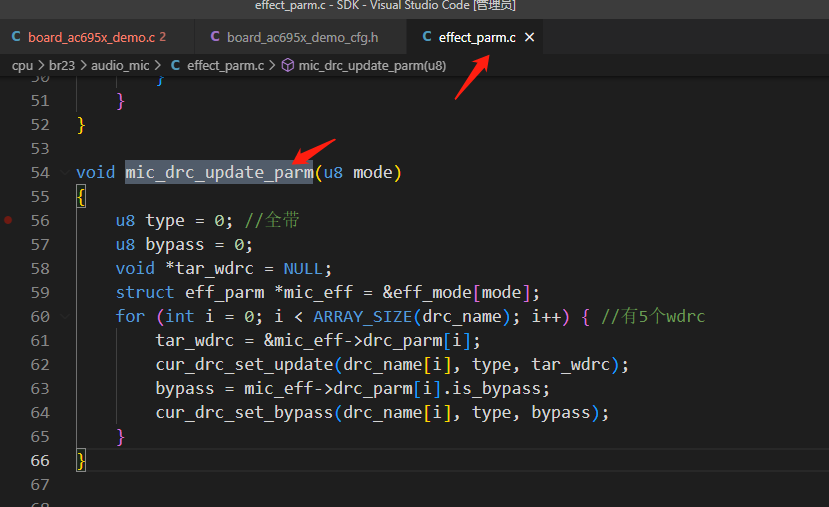Collapse the mic_drc_update_parm function at line 54
829x507 pixels.
pyautogui.click(x=65, y=172)
